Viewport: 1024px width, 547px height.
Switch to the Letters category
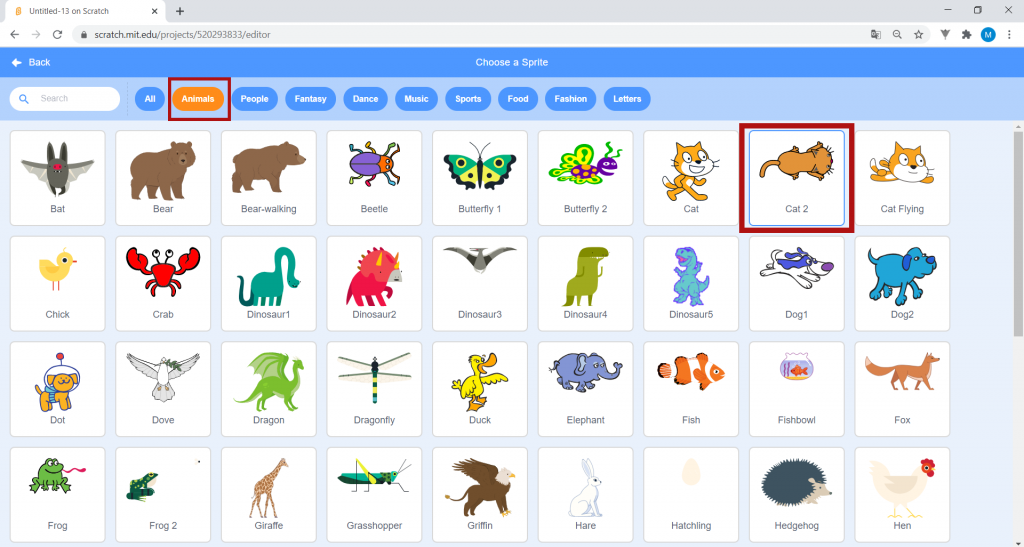point(627,99)
